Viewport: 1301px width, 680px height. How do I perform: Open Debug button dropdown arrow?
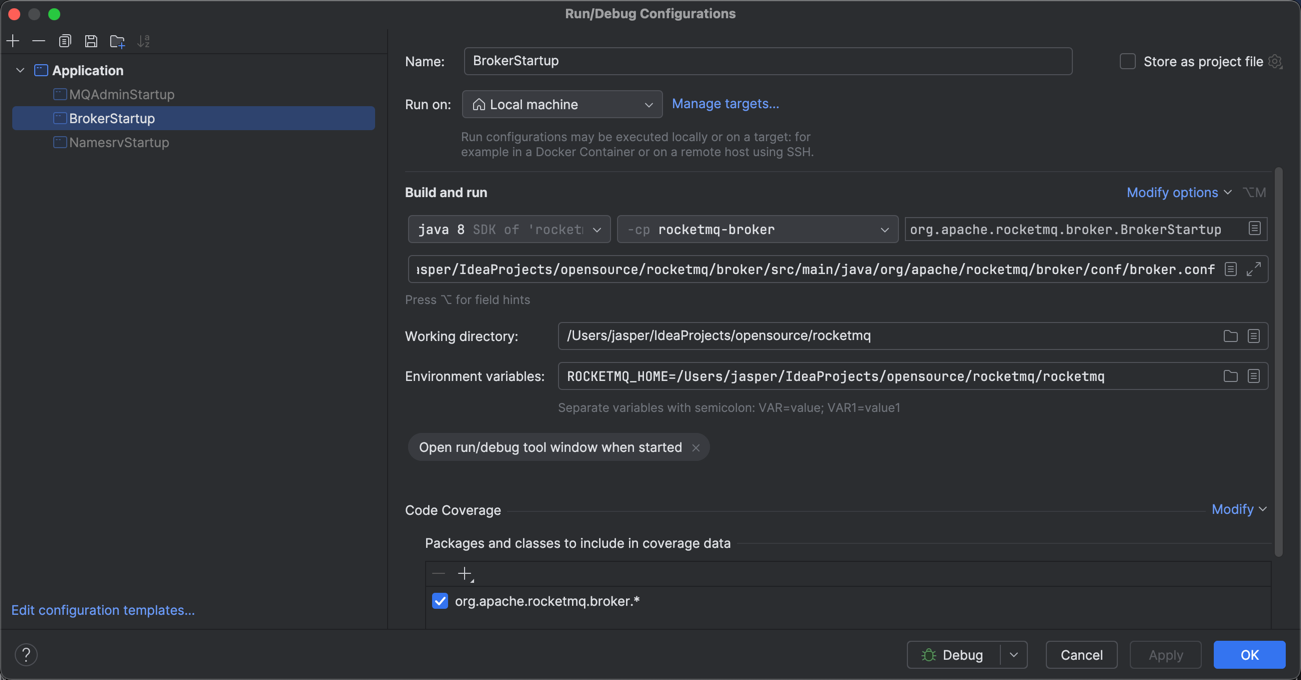tap(1014, 655)
